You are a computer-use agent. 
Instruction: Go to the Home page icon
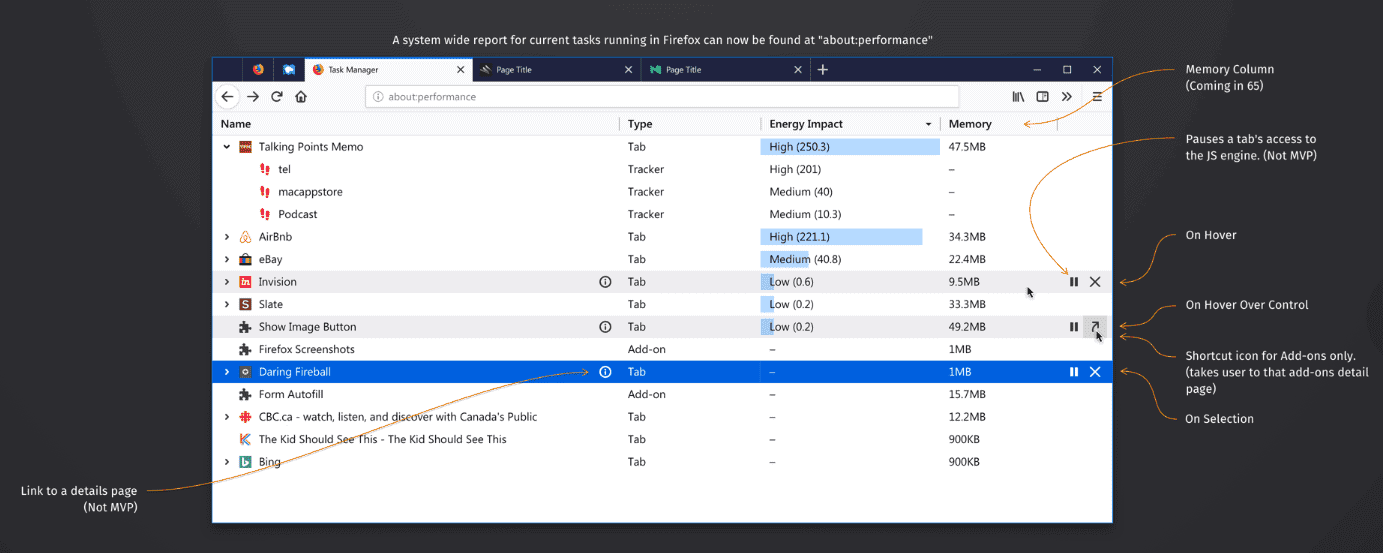pos(301,97)
